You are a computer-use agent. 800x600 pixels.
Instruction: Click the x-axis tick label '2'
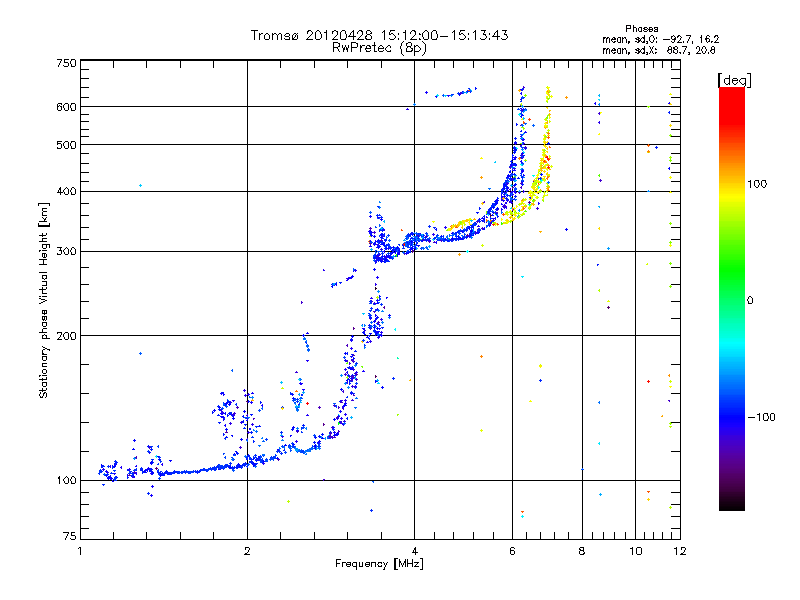[x=247, y=551]
